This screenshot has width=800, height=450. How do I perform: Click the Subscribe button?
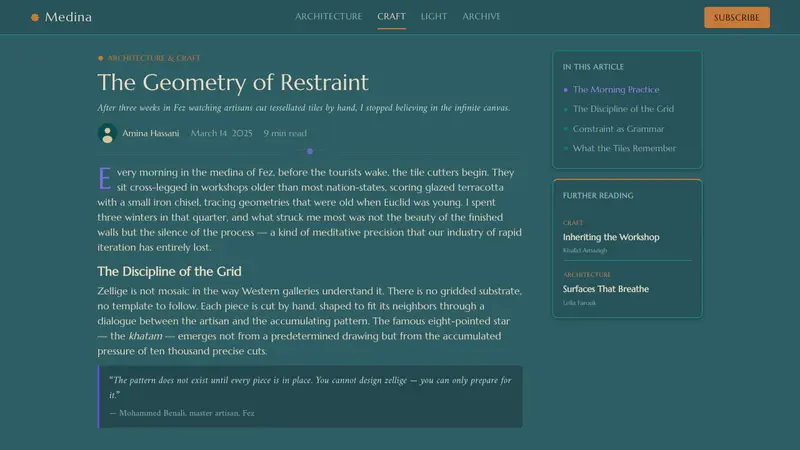tap(737, 17)
